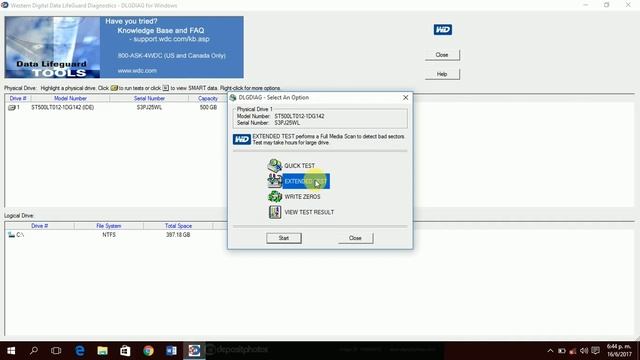Open the taskbar clock and date
This screenshot has height=360, width=640.
click(619, 351)
